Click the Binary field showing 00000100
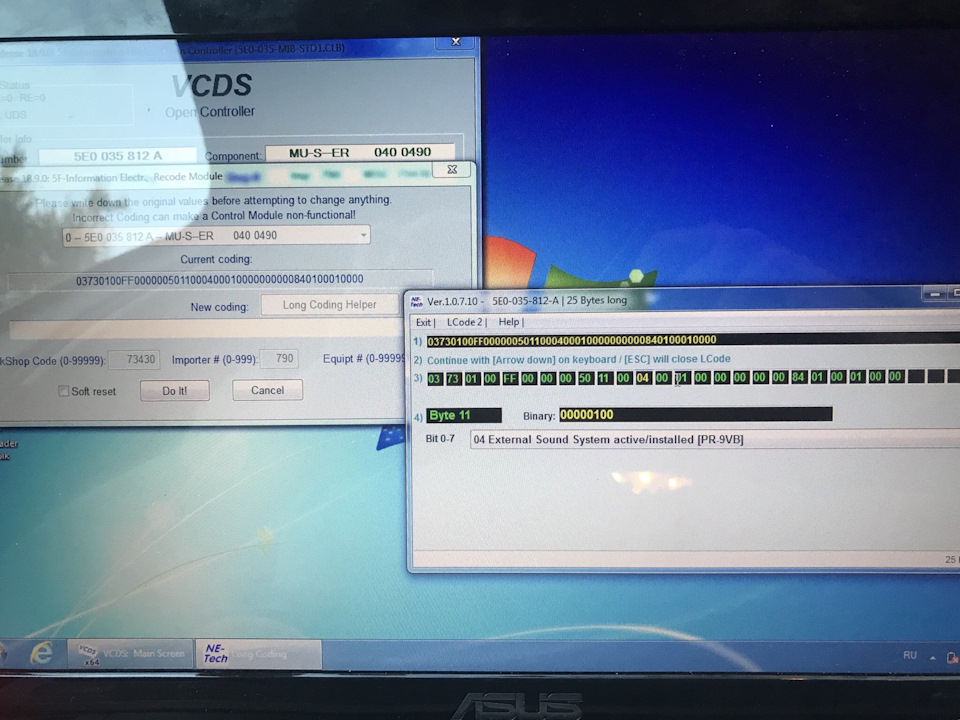 (696, 414)
